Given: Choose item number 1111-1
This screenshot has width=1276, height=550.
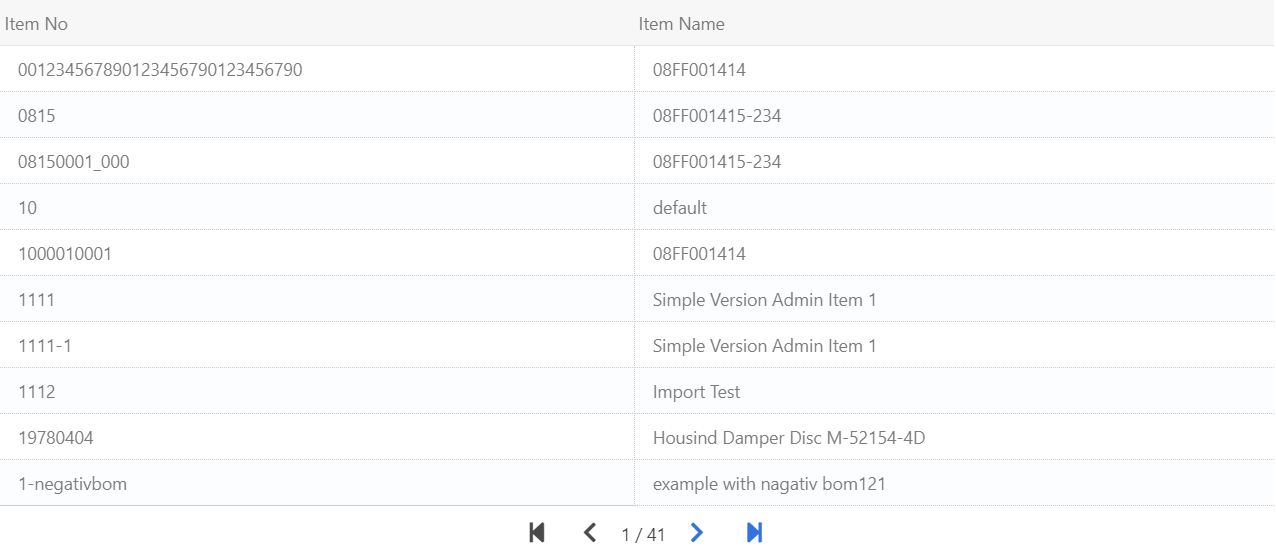Looking at the screenshot, I should point(45,346).
